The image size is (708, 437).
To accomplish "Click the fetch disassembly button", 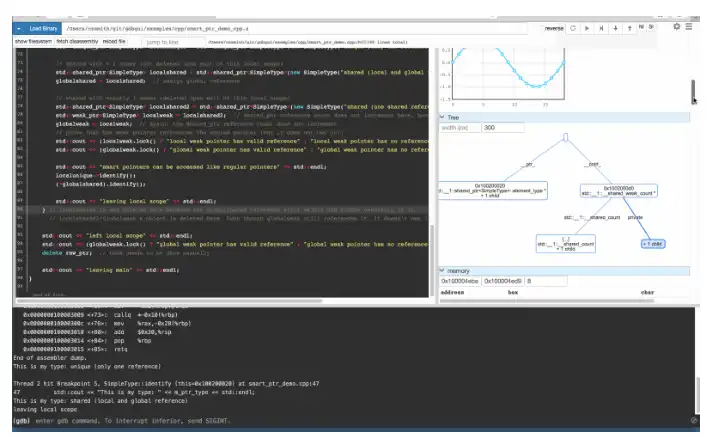I will coord(77,42).
